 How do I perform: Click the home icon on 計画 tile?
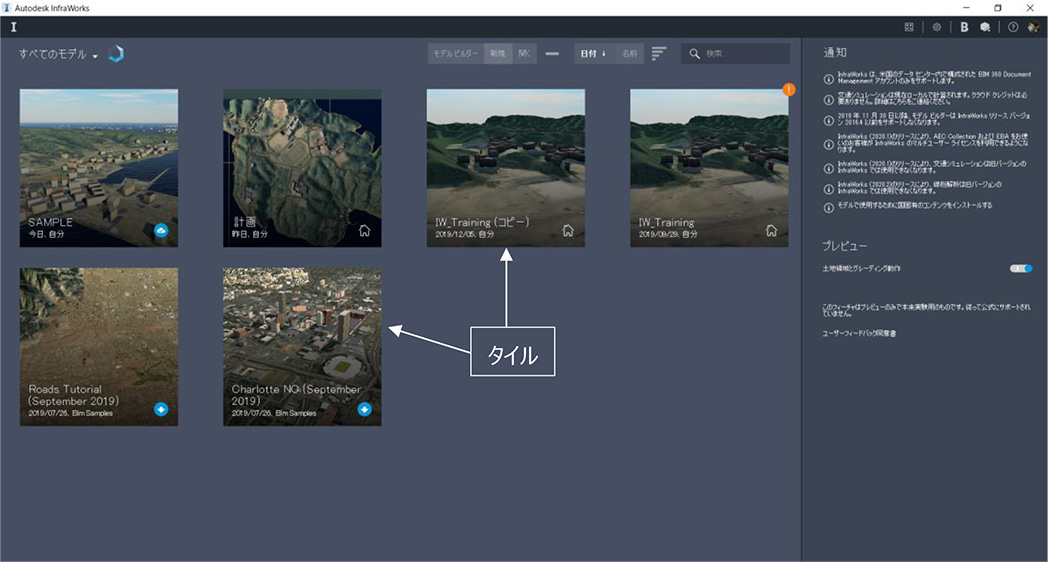point(365,231)
